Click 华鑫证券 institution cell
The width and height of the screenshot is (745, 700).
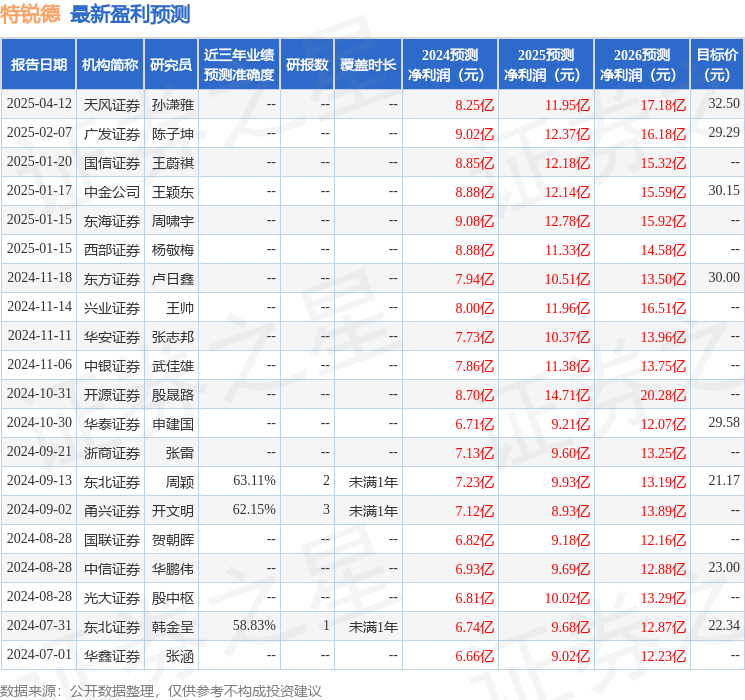tap(112, 655)
